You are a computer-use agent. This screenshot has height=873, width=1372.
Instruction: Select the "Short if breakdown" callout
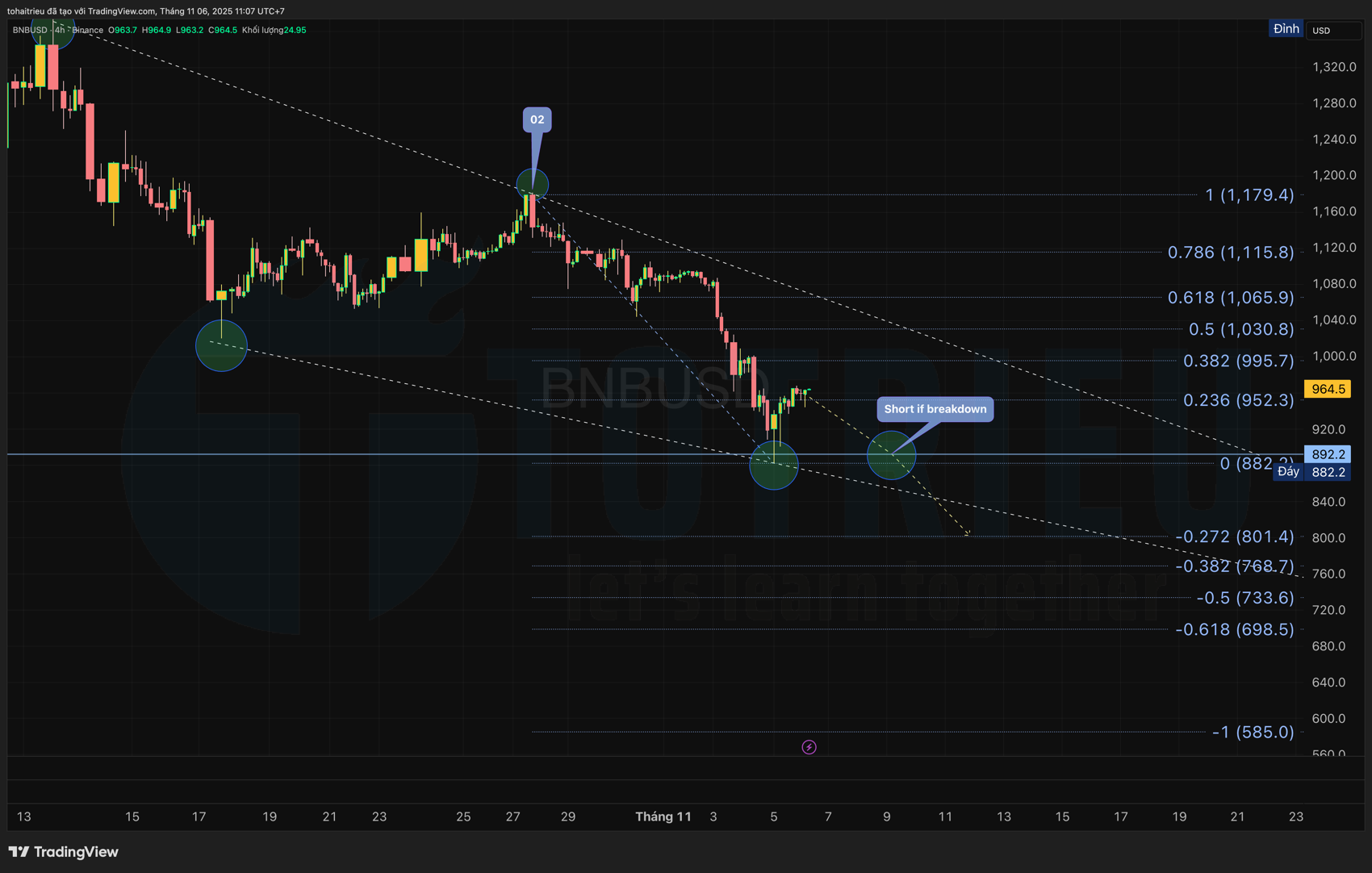pos(935,409)
